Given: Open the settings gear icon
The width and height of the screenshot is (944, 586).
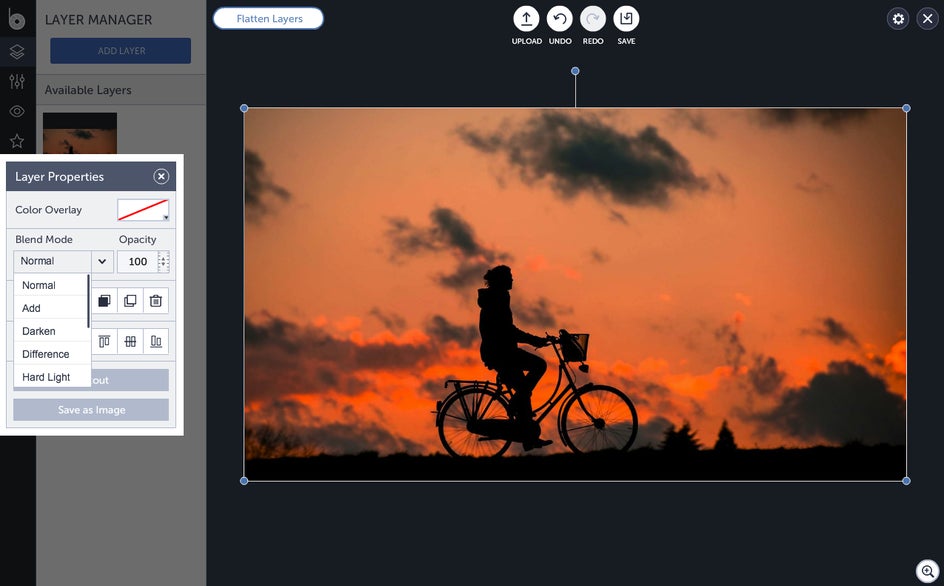Looking at the screenshot, I should pos(898,19).
